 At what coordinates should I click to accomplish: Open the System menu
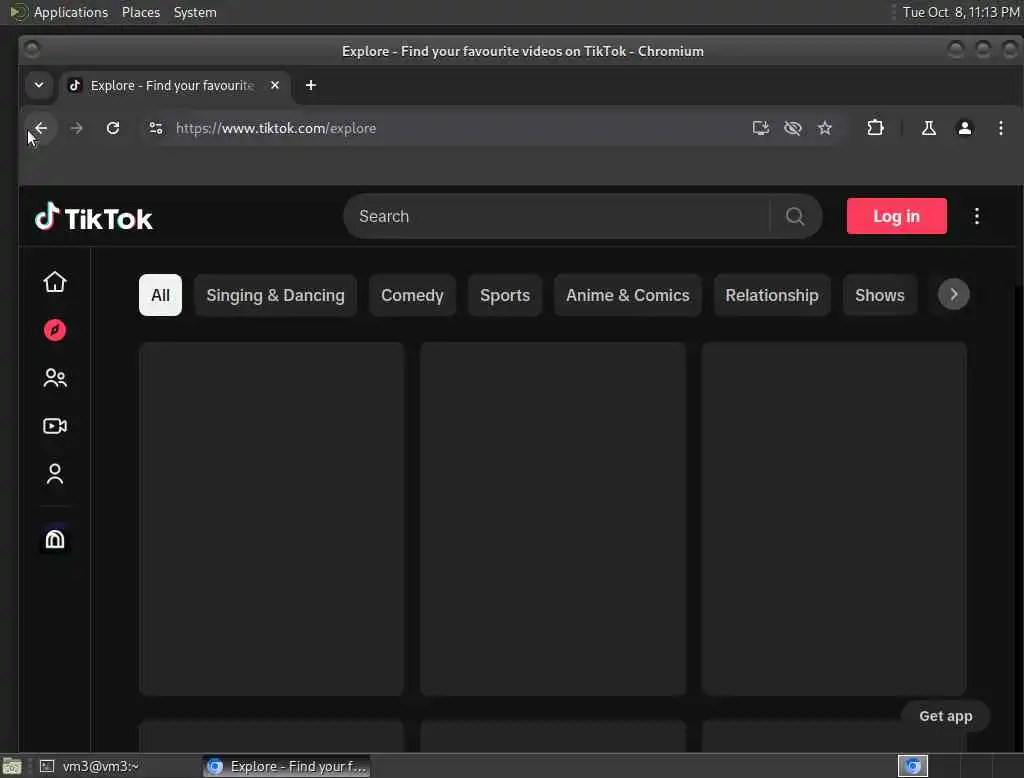pyautogui.click(x=195, y=12)
